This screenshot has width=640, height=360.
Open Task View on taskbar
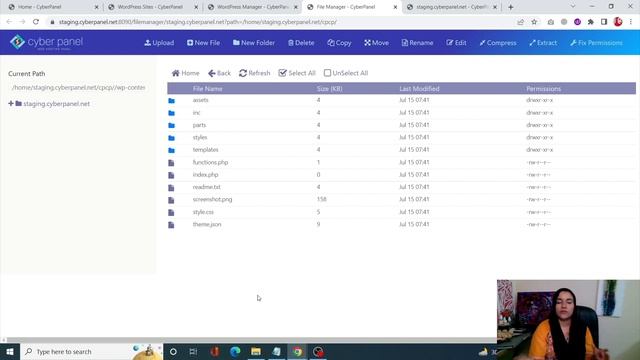193,351
